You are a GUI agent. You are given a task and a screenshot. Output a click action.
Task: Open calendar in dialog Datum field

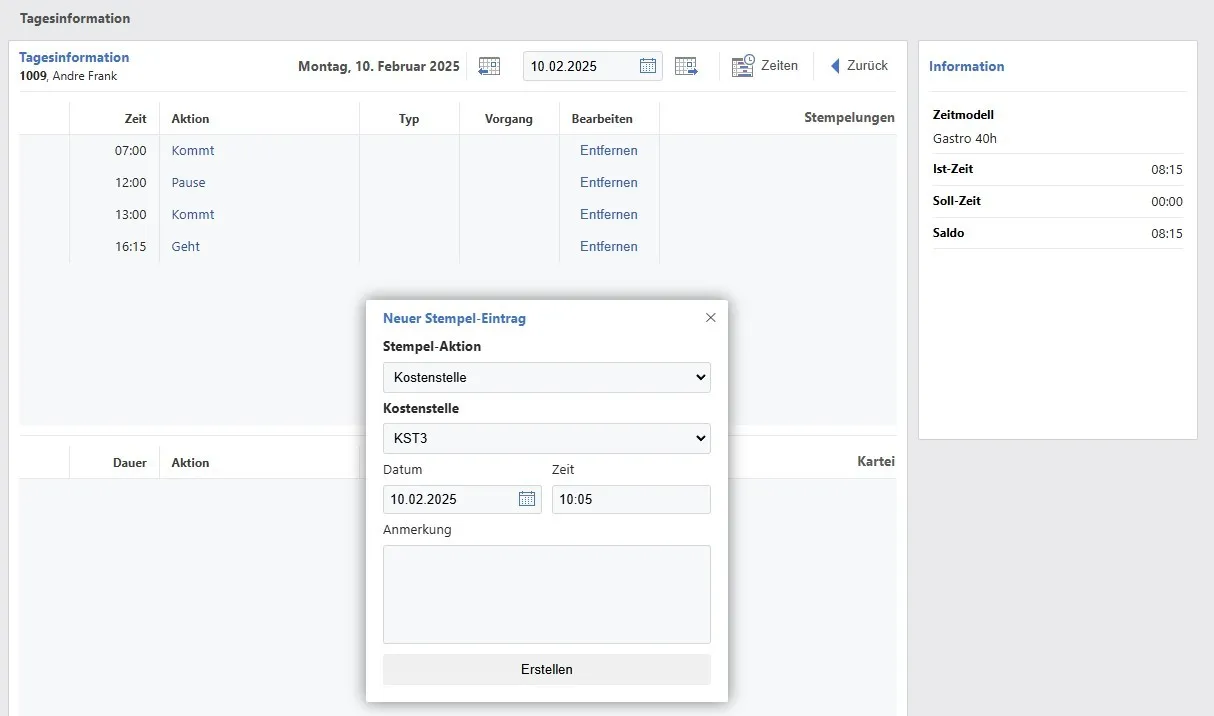pyautogui.click(x=527, y=499)
